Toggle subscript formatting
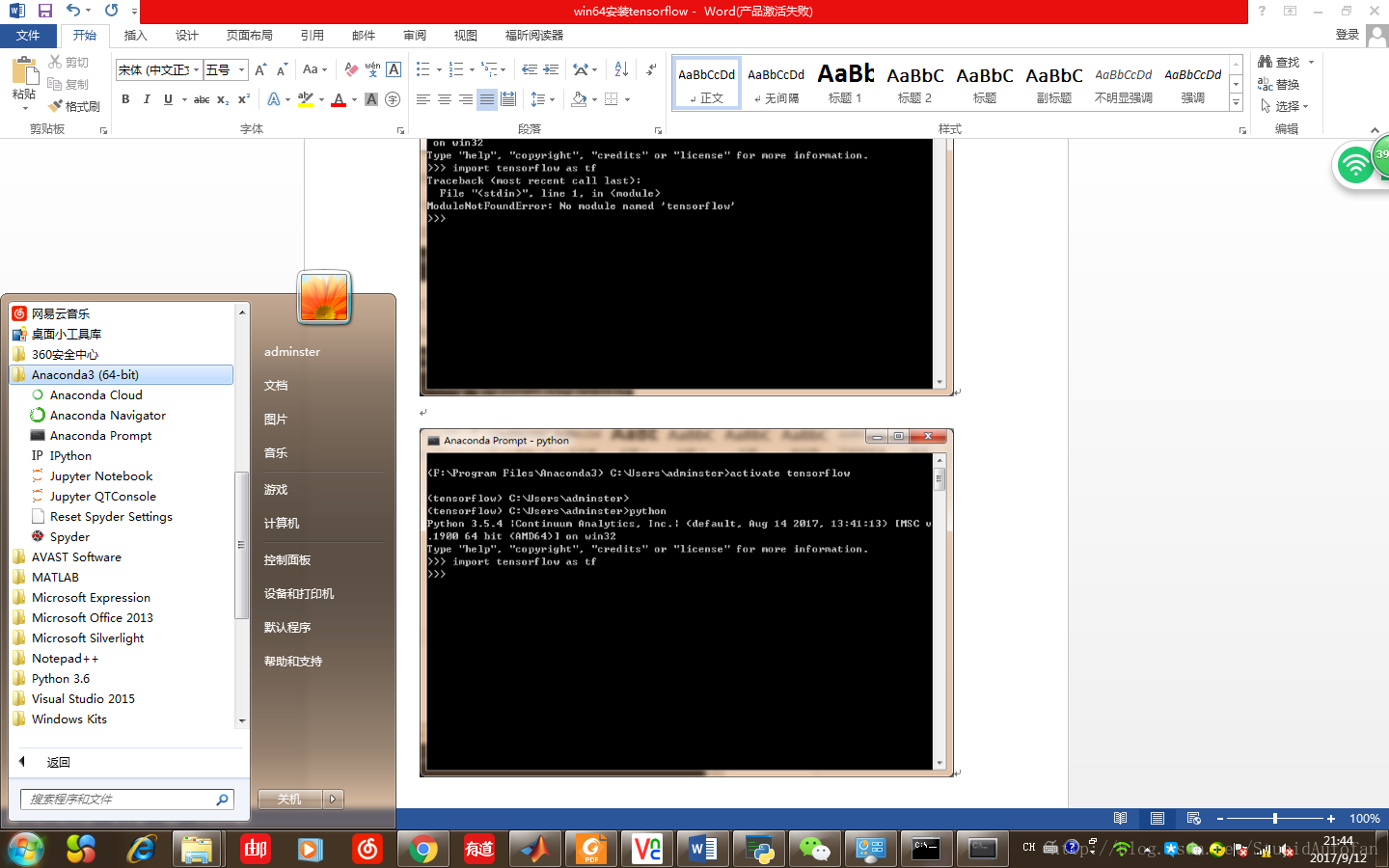The width and height of the screenshot is (1389, 868). (223, 99)
